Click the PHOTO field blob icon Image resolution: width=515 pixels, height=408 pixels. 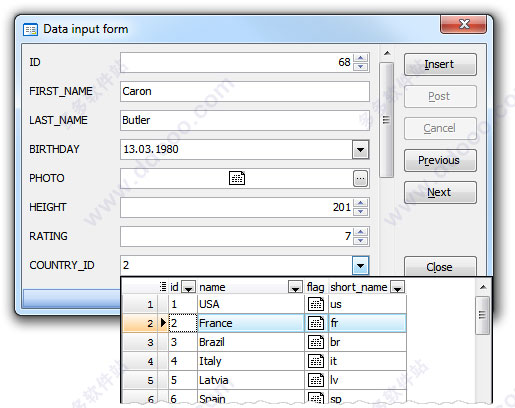[237, 178]
